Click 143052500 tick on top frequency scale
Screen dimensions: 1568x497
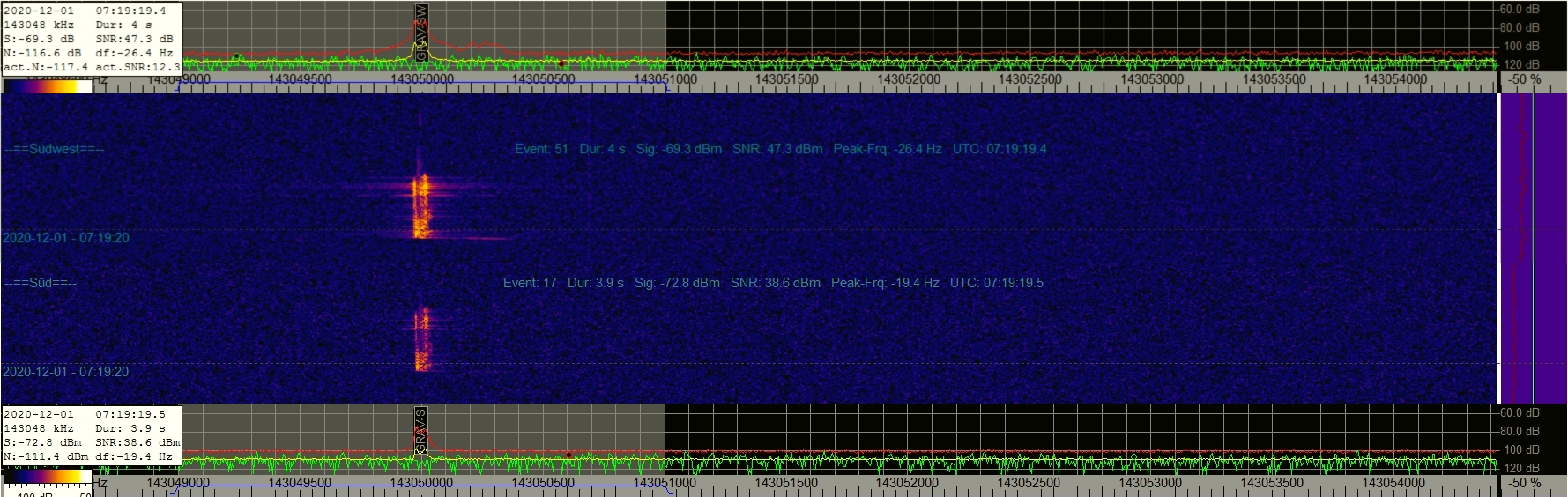coord(1029,79)
